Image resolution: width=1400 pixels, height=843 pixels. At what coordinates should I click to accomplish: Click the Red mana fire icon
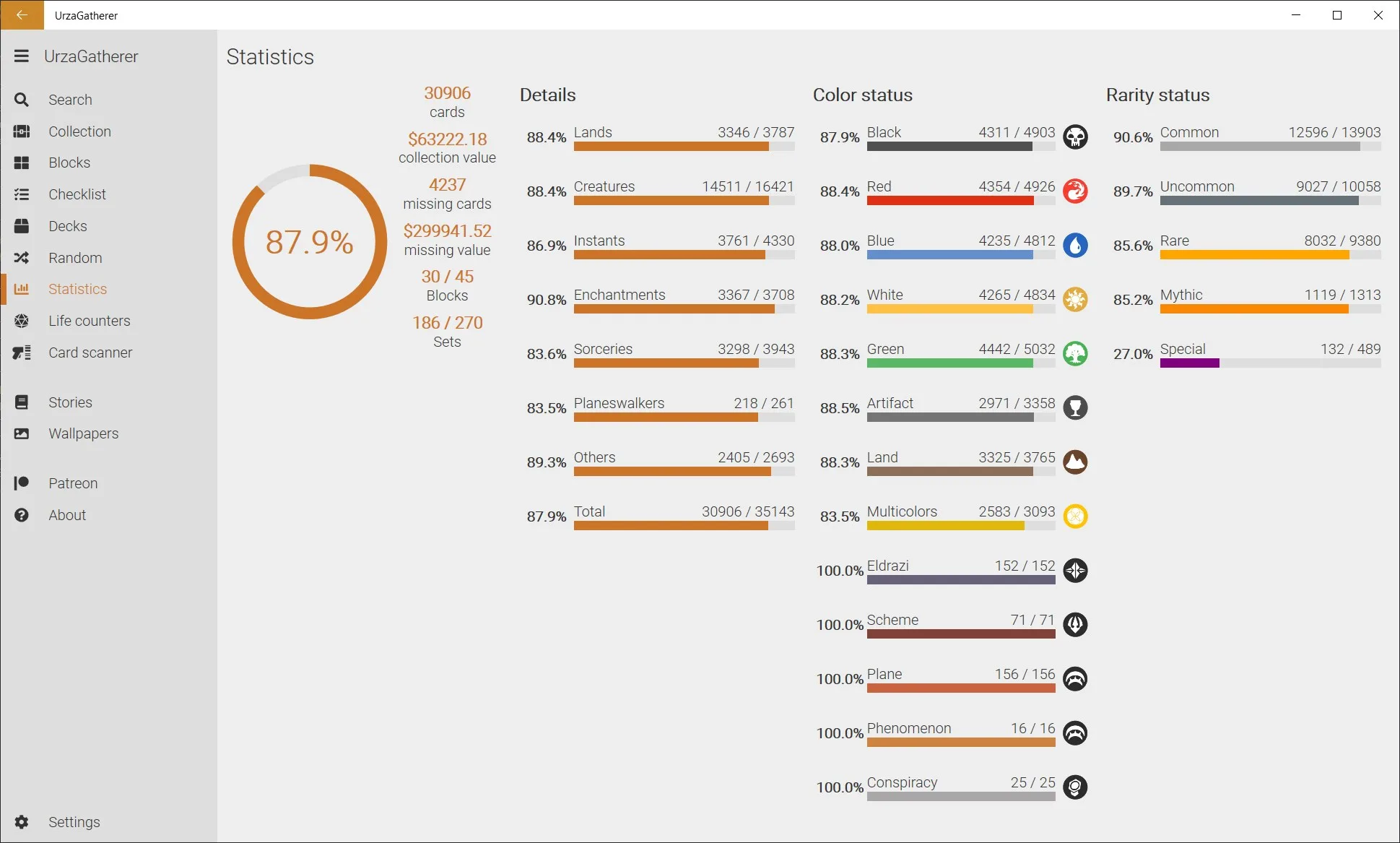click(x=1075, y=191)
